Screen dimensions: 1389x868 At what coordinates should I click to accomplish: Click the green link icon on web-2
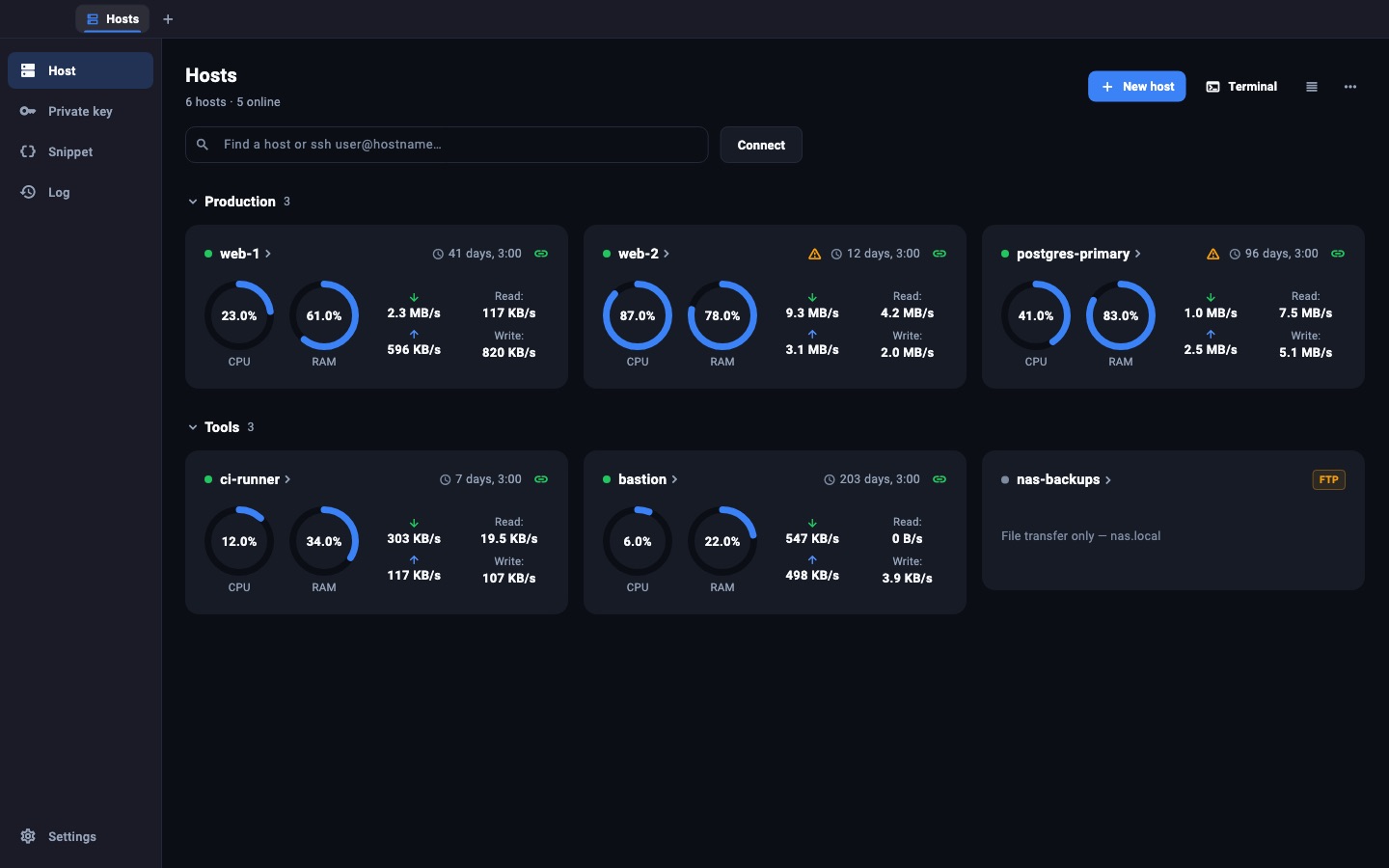pos(940,254)
